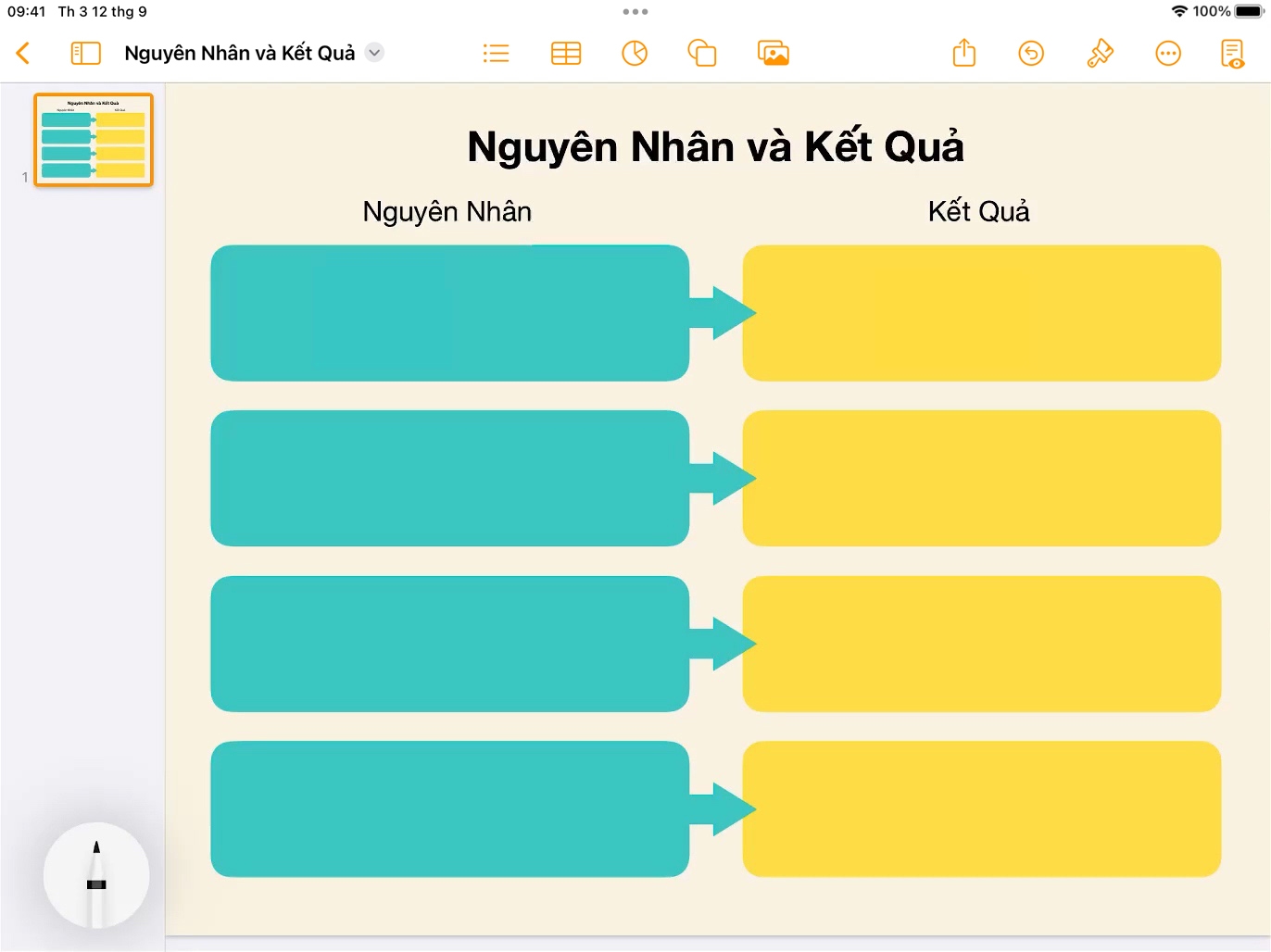Open document view settings
This screenshot has height=952, width=1271.
[1233, 54]
